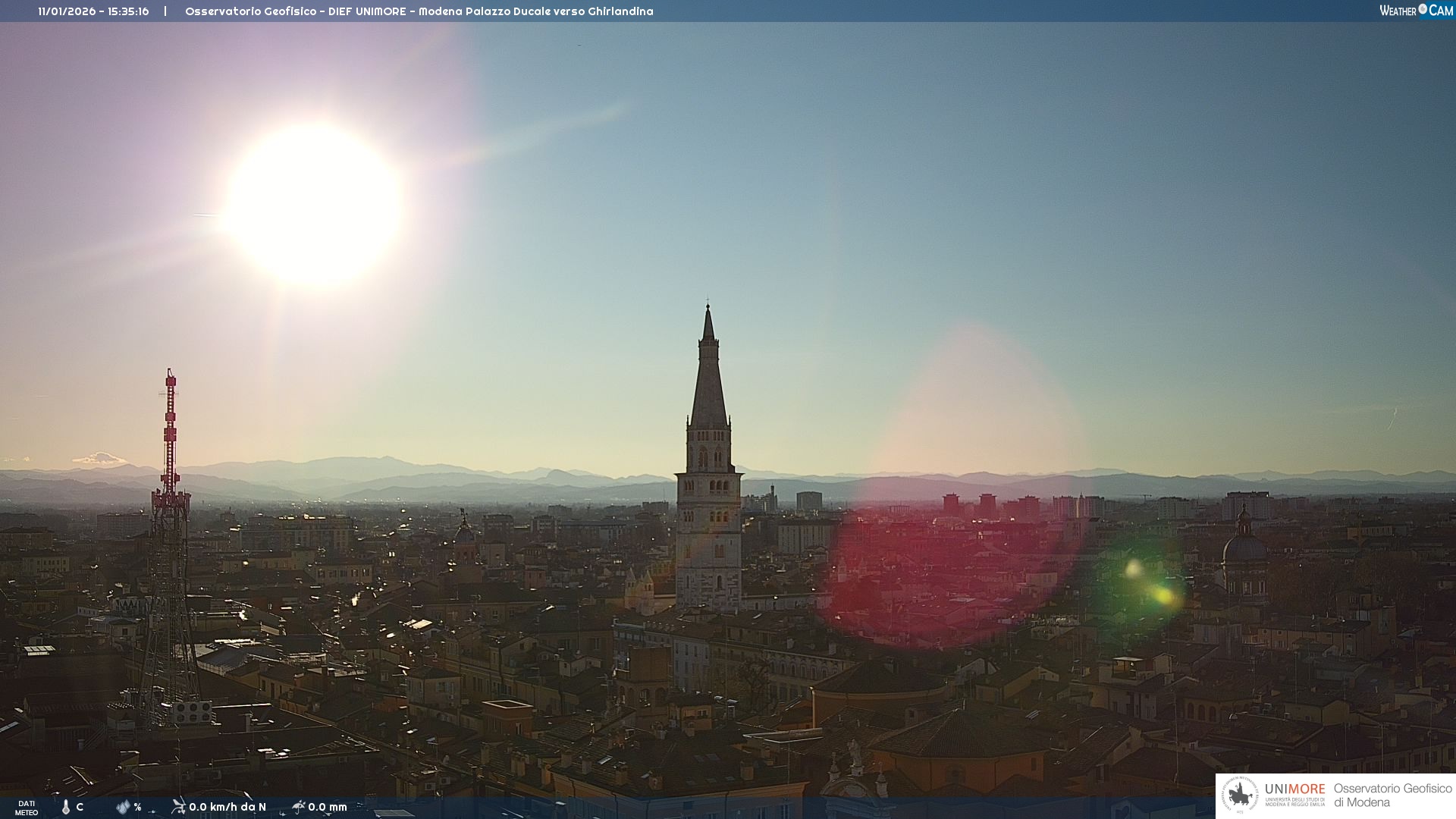The height and width of the screenshot is (819, 1456).
Task: Click the WeatherCam logo
Action: point(1416,11)
